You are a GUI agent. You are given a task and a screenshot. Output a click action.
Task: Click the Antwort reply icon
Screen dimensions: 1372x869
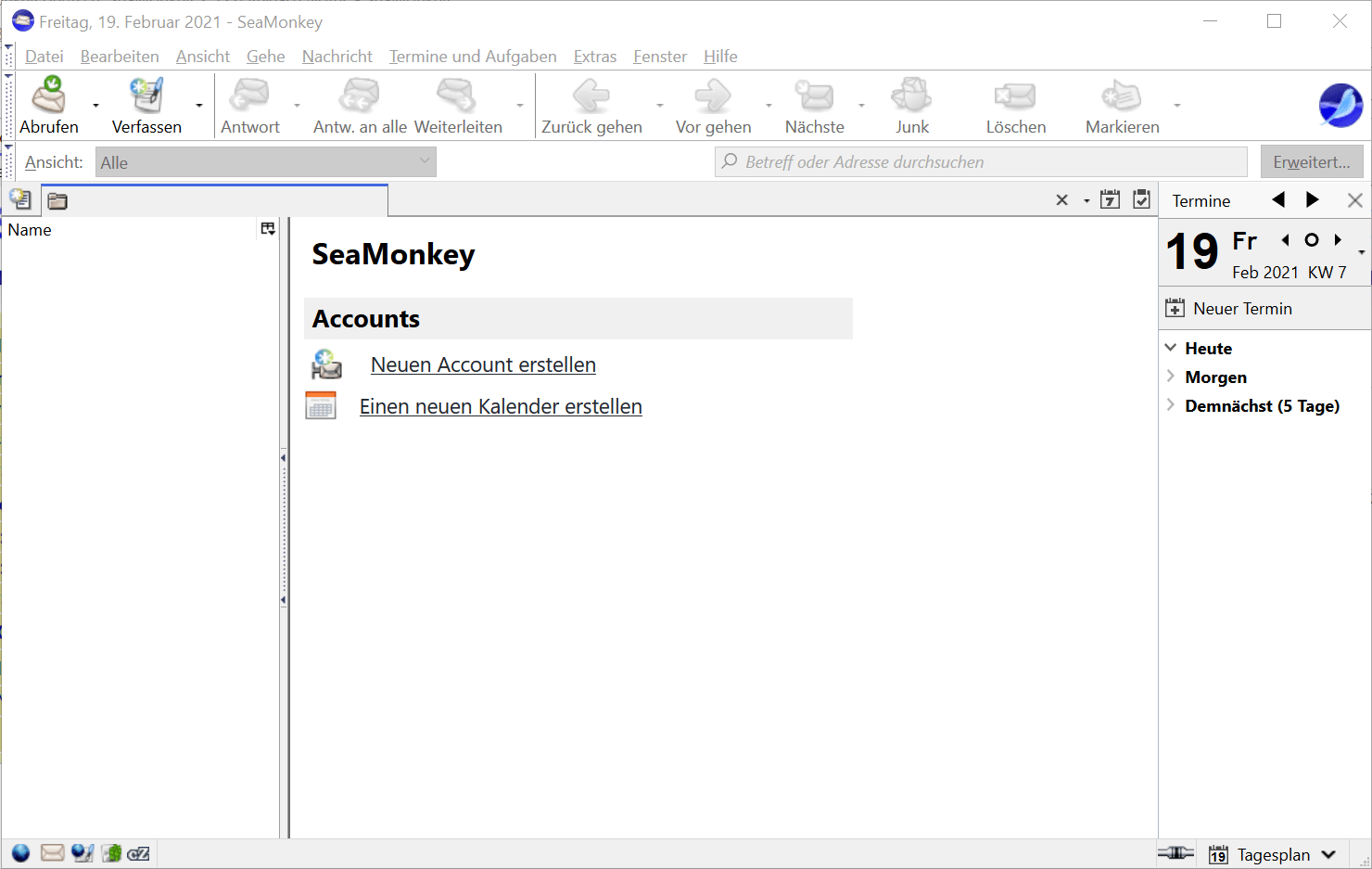[250, 95]
